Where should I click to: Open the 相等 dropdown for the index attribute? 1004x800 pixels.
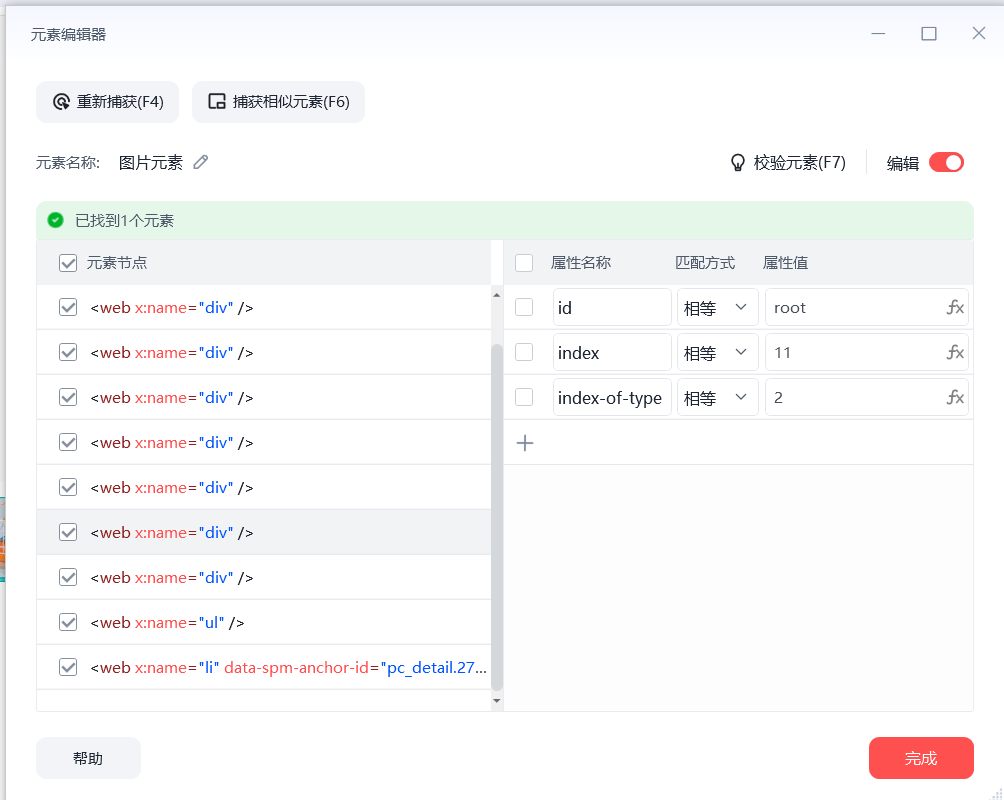click(717, 353)
